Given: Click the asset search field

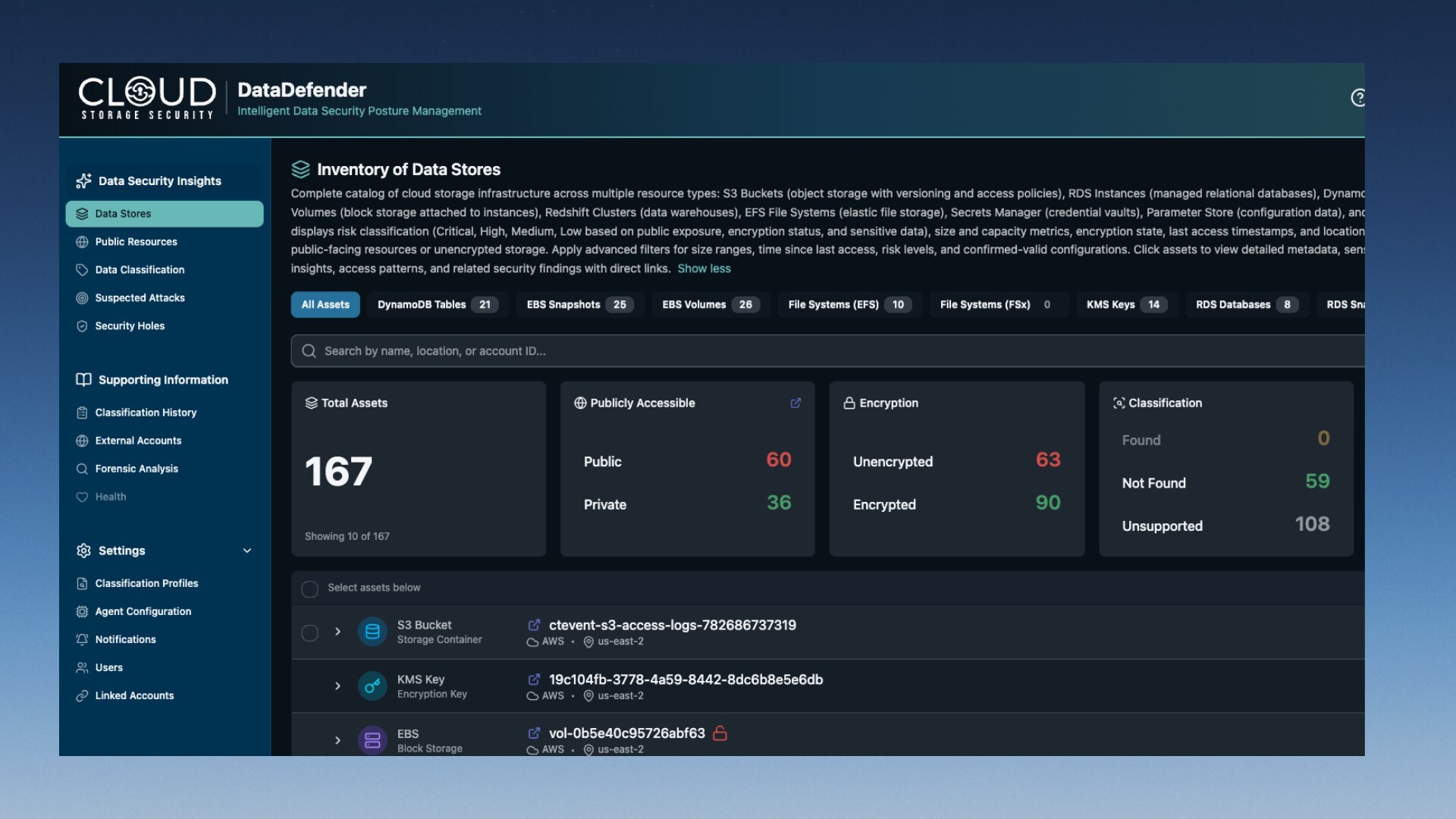Looking at the screenshot, I should (758, 351).
